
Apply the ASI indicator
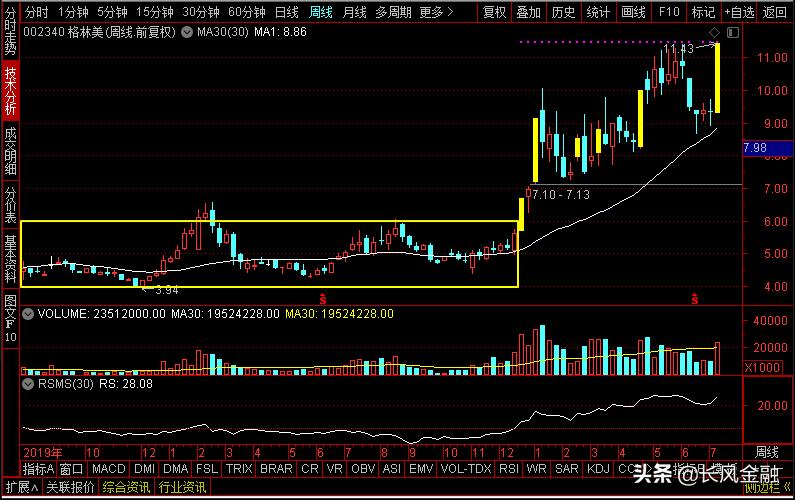point(391,469)
